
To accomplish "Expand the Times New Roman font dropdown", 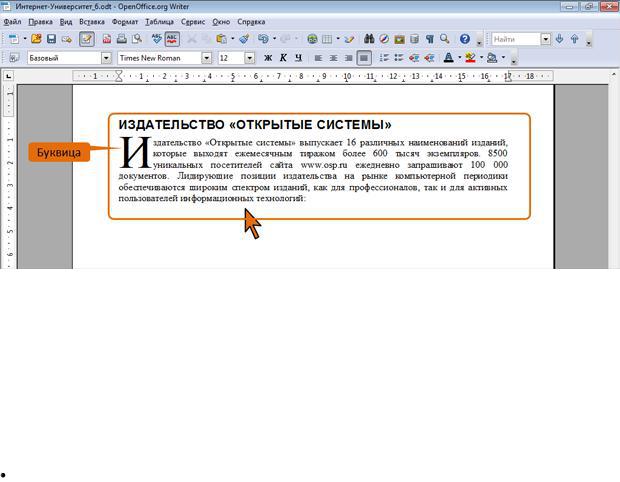I will click(206, 58).
